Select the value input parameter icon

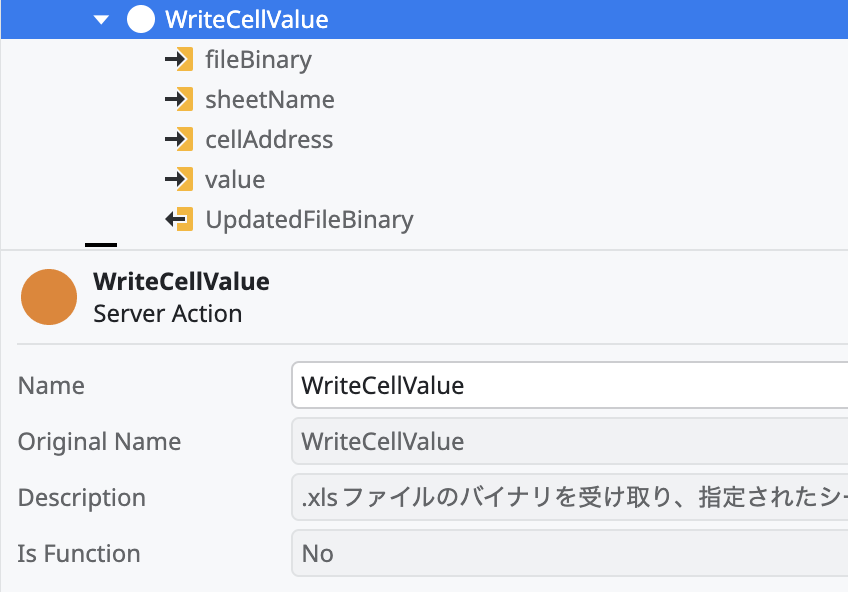click(180, 179)
